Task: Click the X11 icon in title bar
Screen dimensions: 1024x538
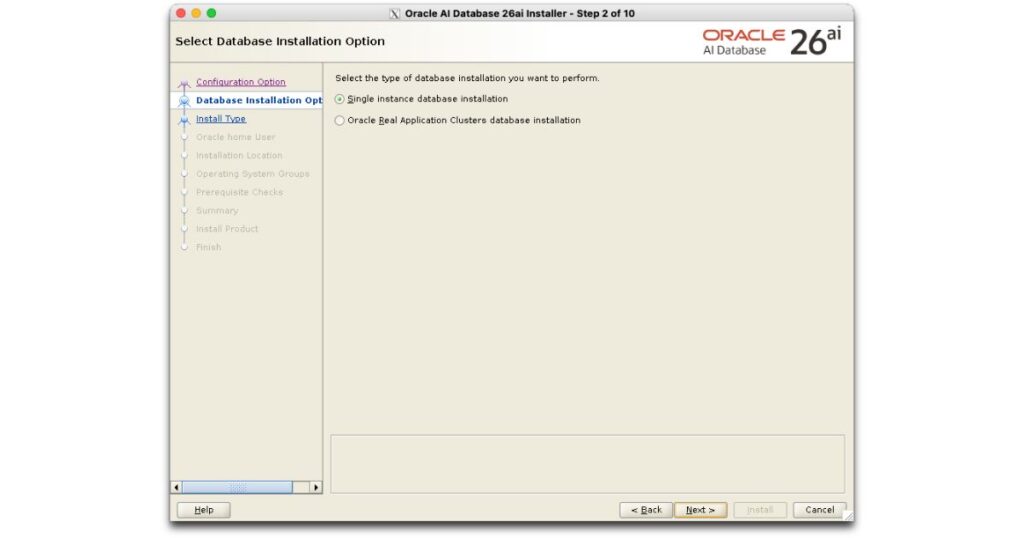Action: click(x=394, y=14)
